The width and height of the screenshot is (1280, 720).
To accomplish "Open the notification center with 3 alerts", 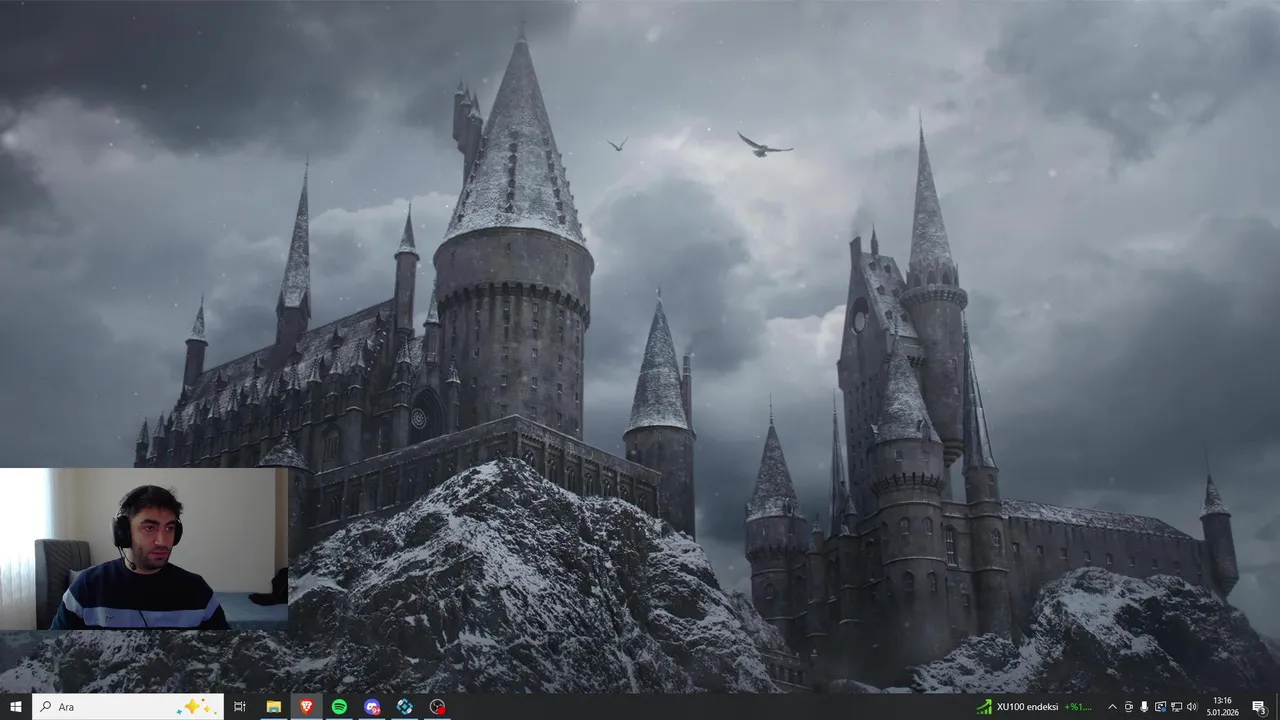I will pyautogui.click(x=1258, y=706).
